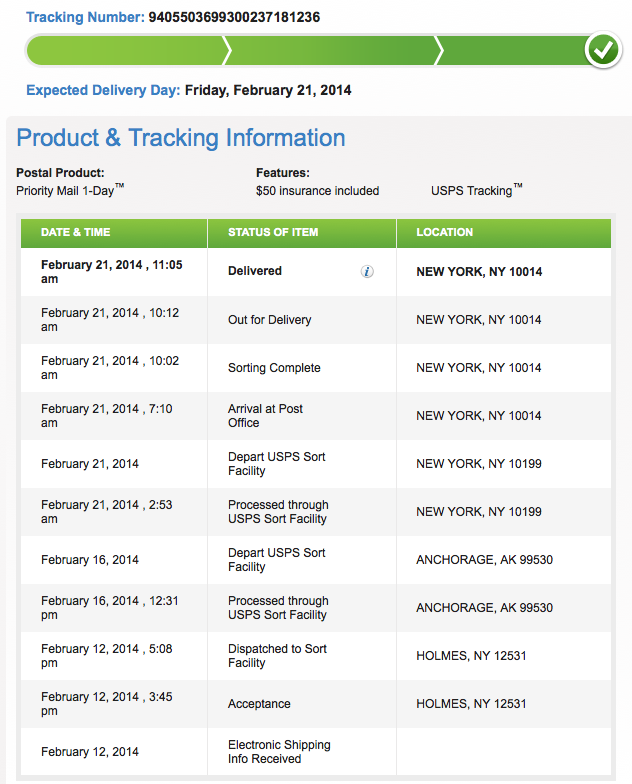Click the $50 insurance included feature
The width and height of the screenshot is (632, 784).
(317, 191)
